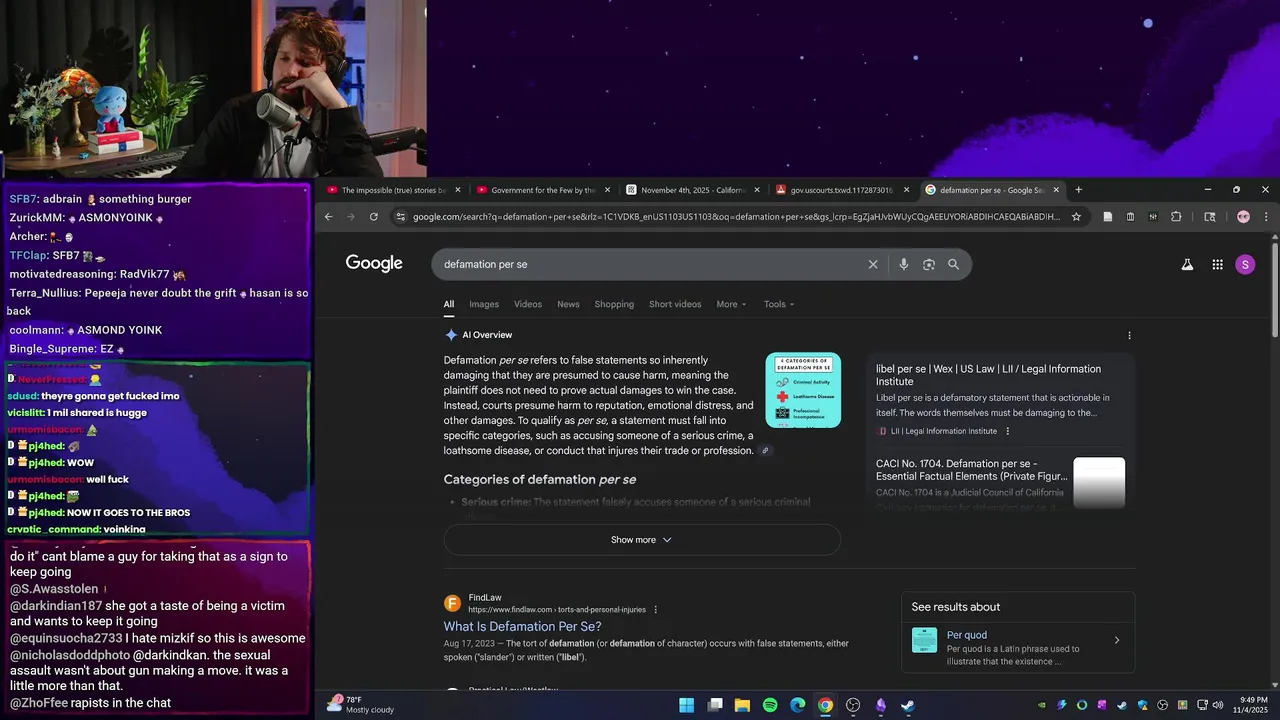Open the site information icon in address bar
The width and height of the screenshot is (1280, 720).
[x=401, y=216]
